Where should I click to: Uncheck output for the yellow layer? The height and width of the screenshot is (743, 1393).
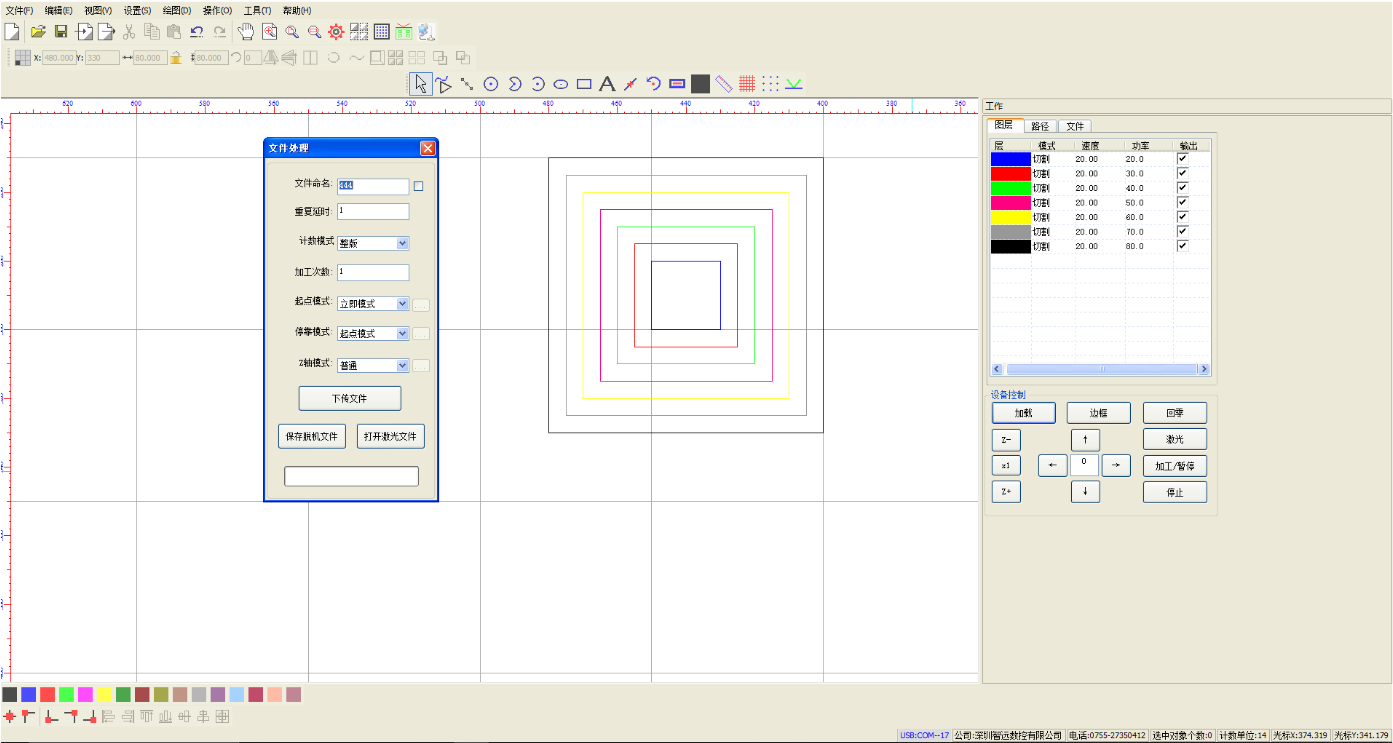(1183, 217)
